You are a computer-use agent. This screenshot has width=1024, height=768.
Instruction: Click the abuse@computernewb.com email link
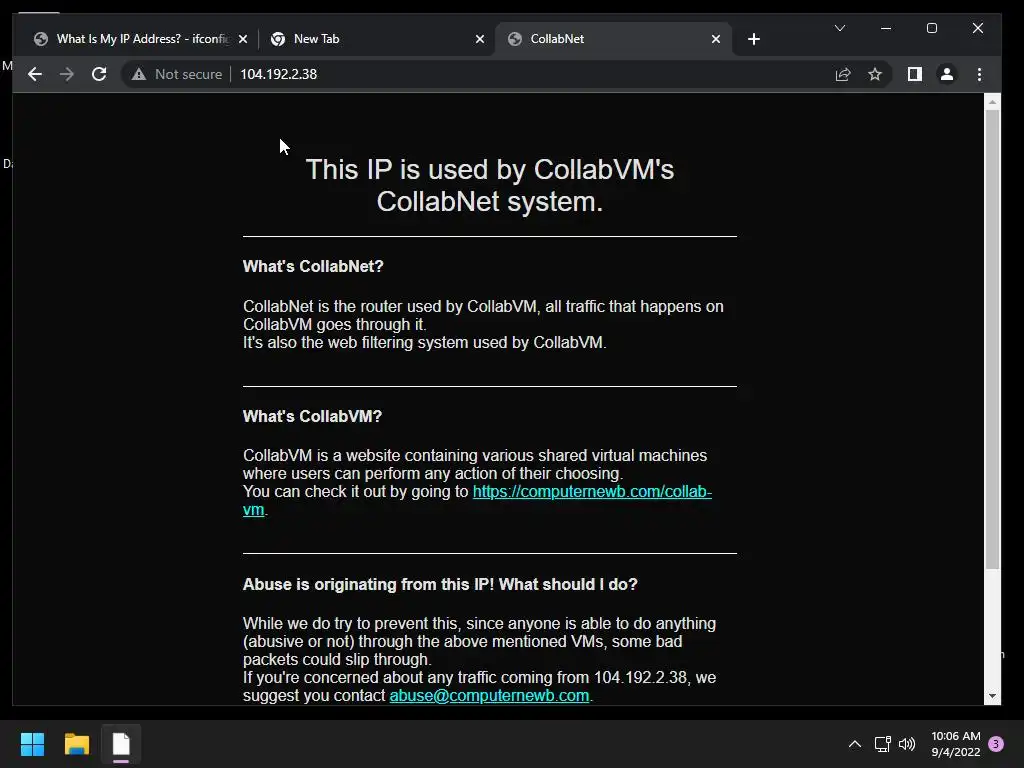tap(489, 696)
